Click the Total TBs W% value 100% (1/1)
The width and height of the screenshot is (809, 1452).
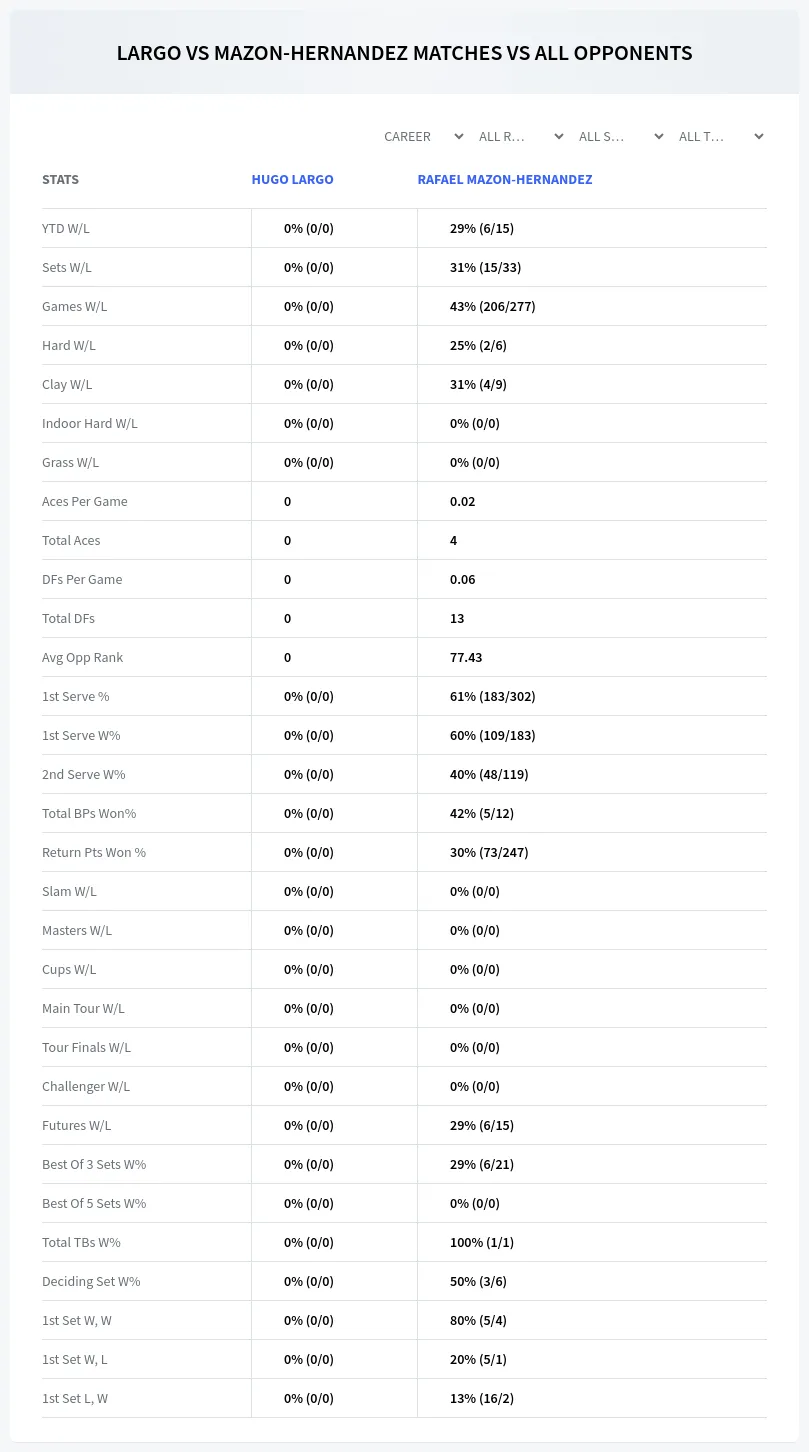point(482,1242)
